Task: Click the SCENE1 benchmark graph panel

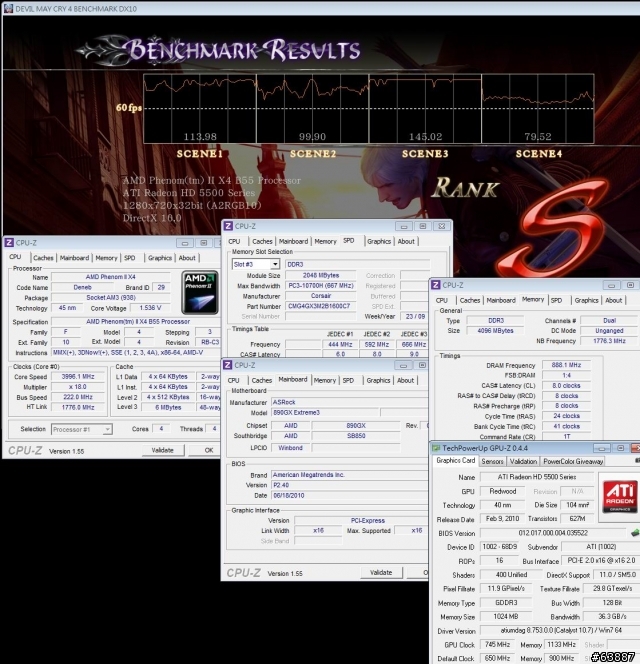Action: click(x=200, y=109)
